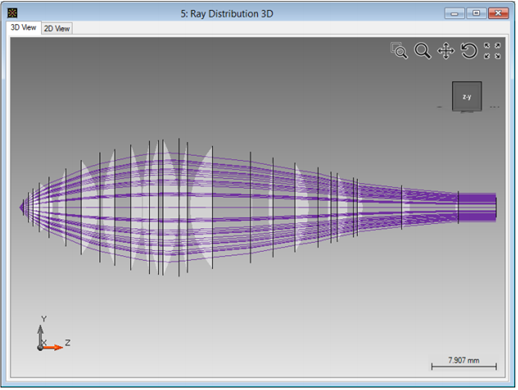The image size is (518, 390).
Task: Click the reset view rotation icon
Action: tap(469, 51)
